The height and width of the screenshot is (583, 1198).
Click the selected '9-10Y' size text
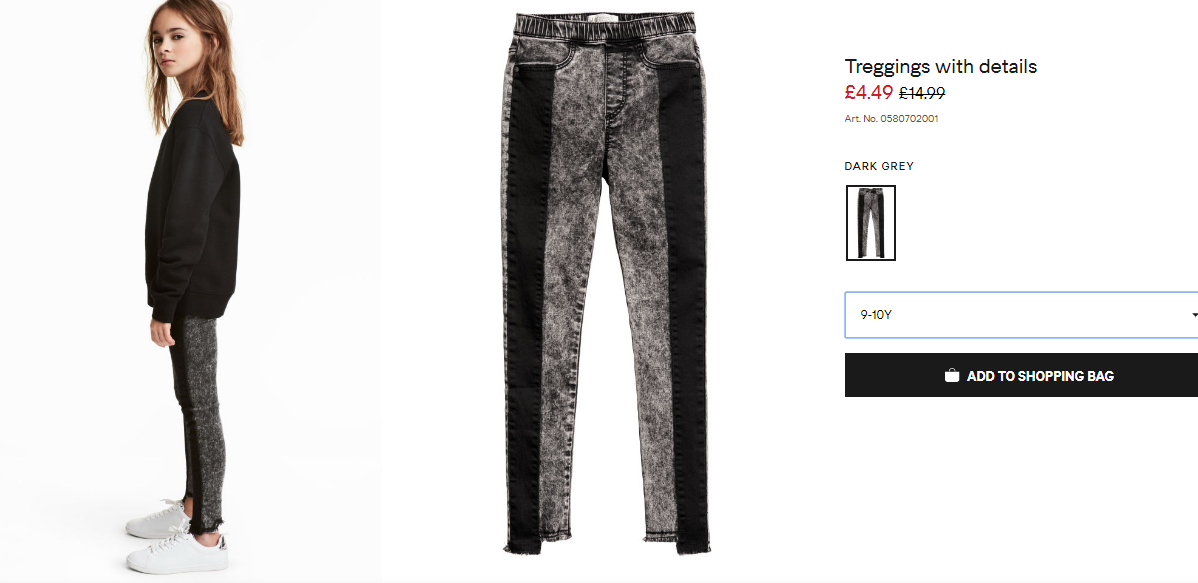click(876, 315)
